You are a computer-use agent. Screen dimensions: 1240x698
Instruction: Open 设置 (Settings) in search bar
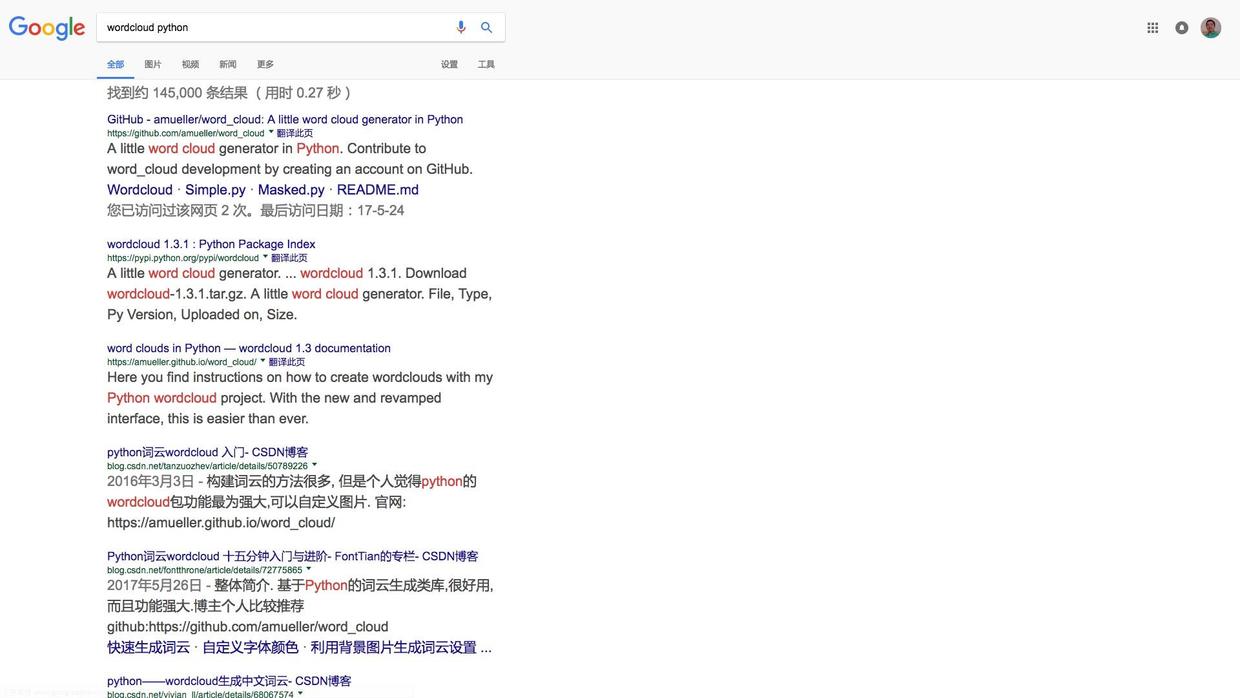(449, 64)
